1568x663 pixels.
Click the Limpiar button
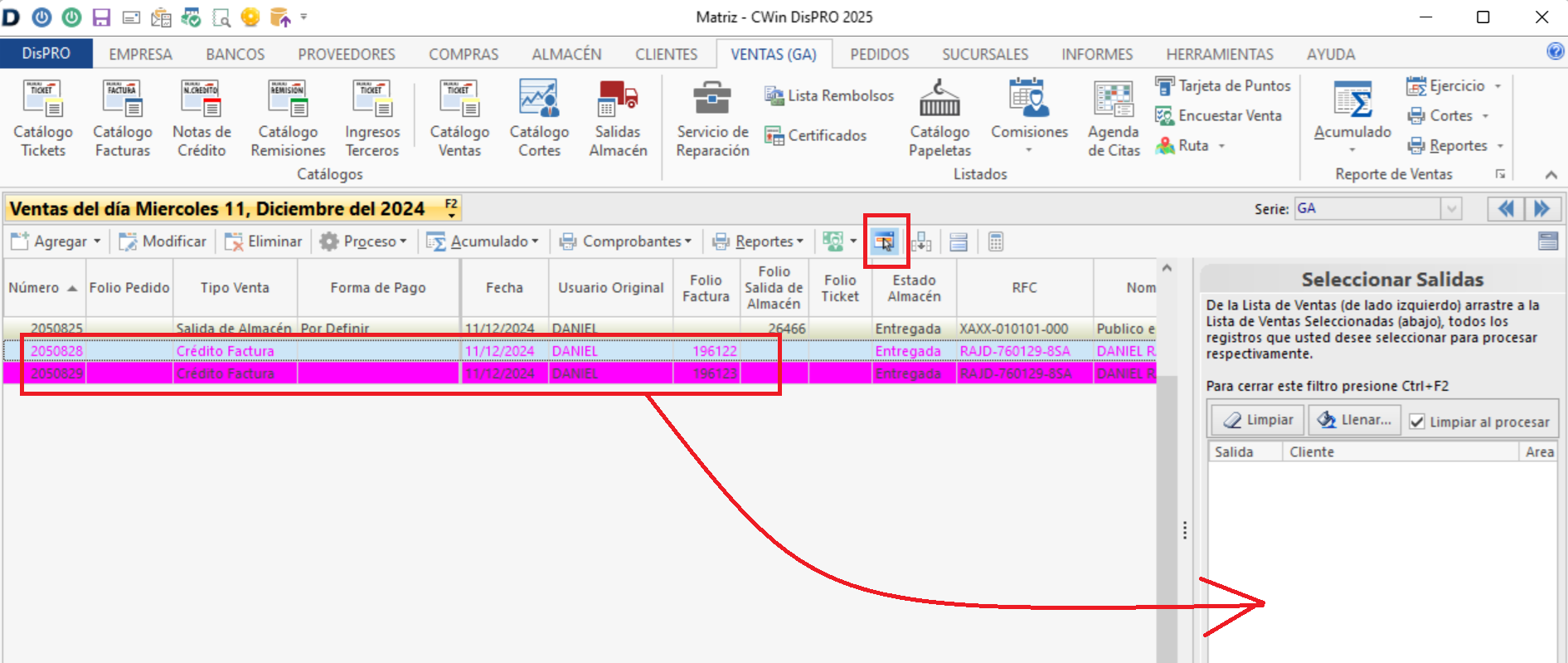(x=1258, y=420)
